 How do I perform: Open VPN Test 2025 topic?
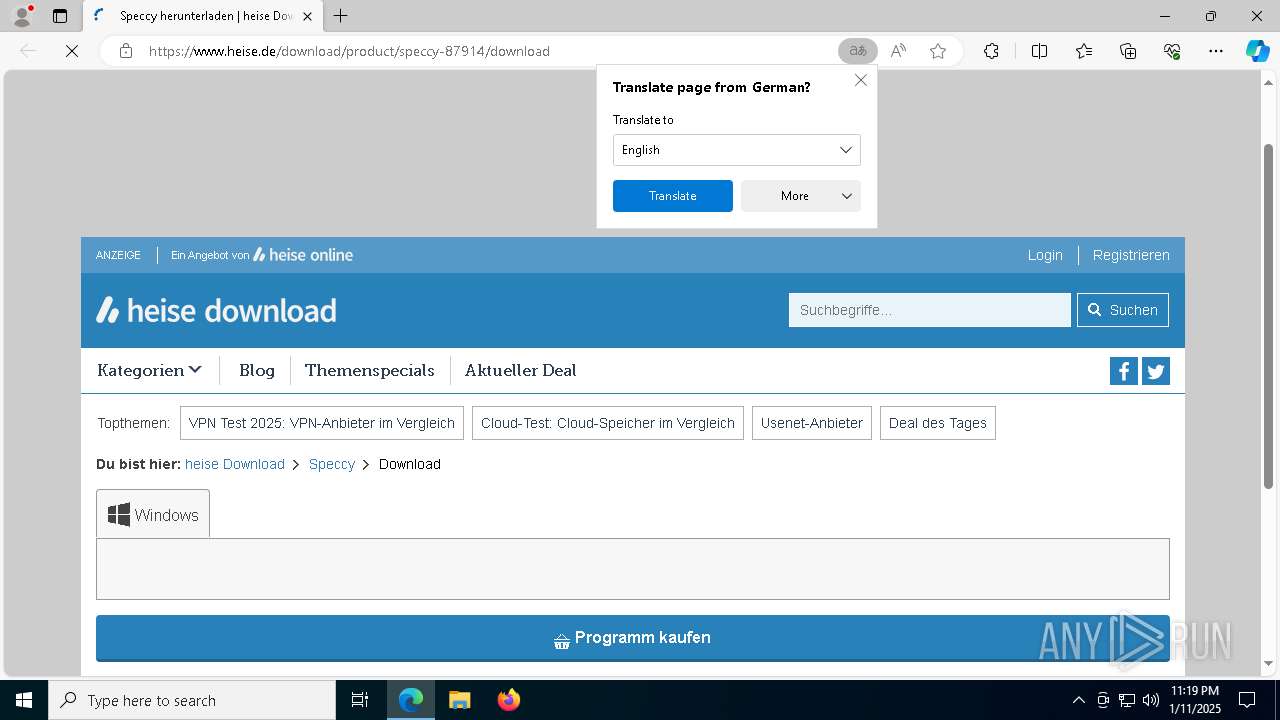322,423
